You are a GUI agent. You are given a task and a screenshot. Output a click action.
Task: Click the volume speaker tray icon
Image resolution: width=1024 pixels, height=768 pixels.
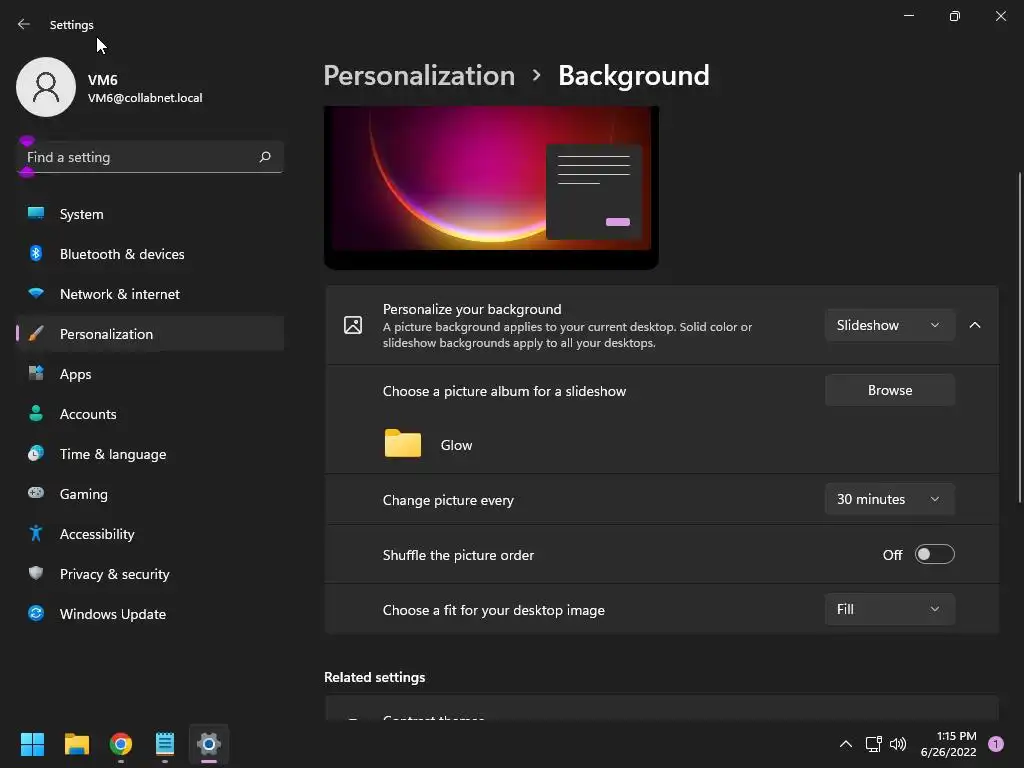[x=898, y=744]
